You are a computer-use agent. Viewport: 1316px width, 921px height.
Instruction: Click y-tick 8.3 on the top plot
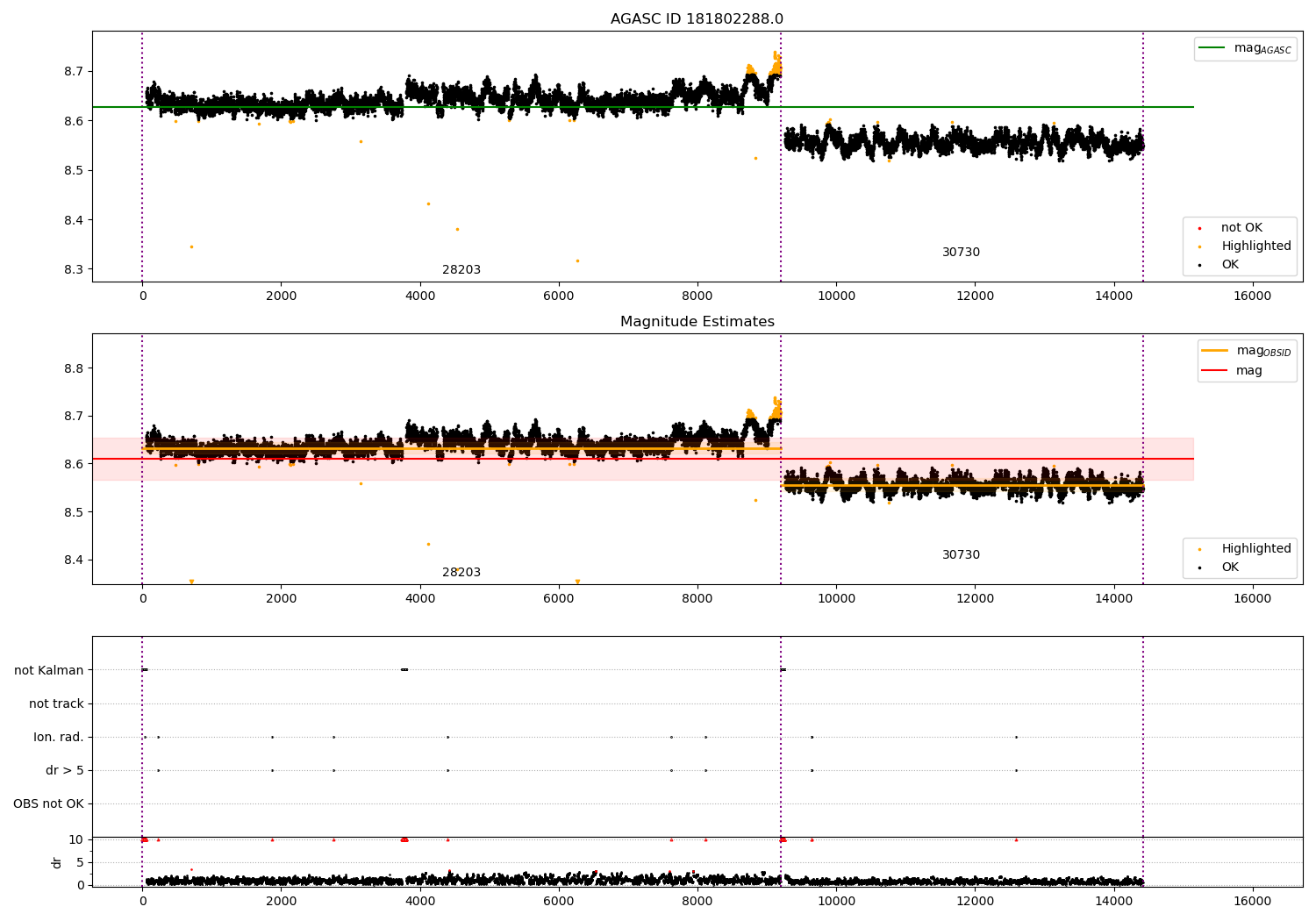(x=73, y=270)
